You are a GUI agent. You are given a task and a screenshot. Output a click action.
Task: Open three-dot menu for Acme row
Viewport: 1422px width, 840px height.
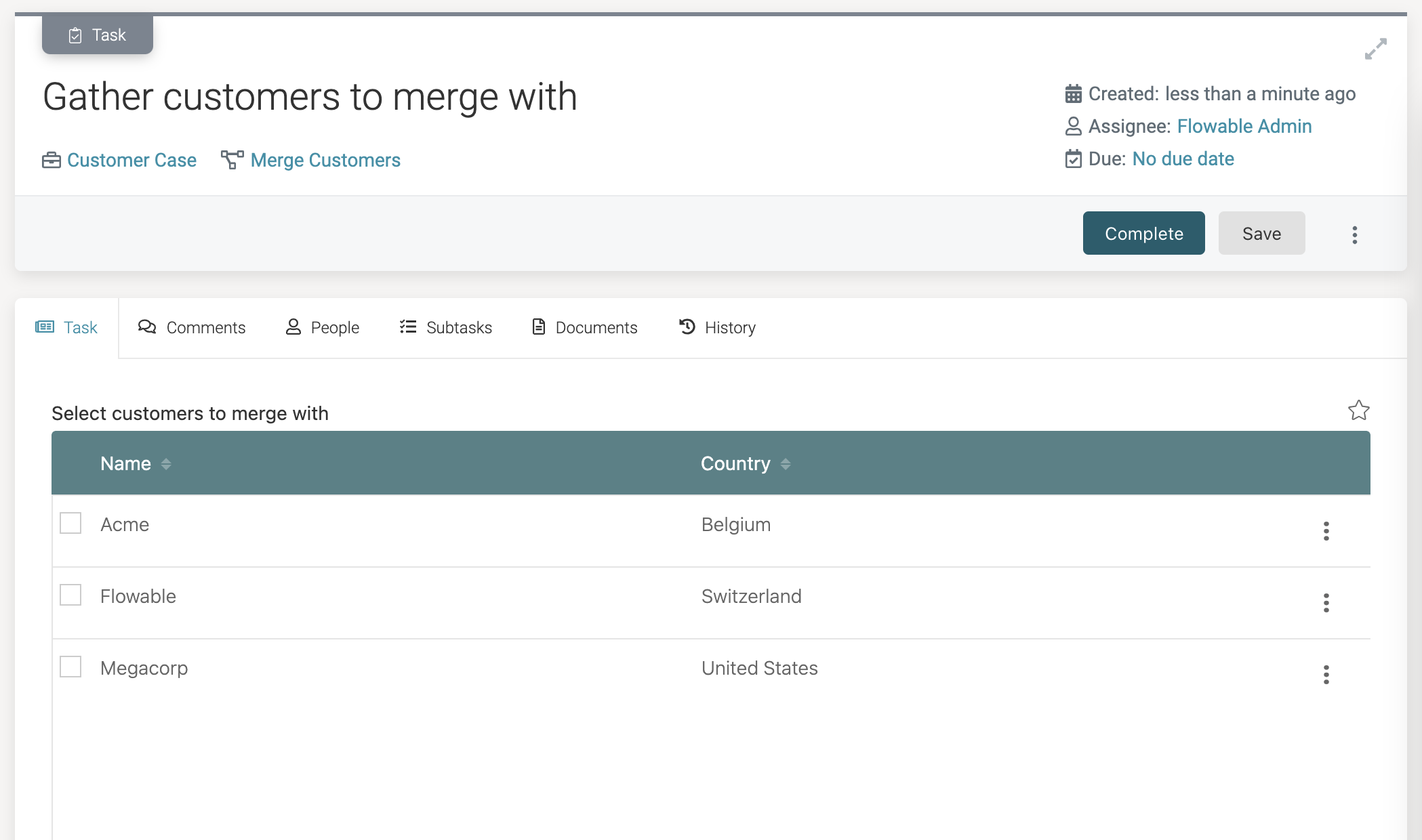click(x=1326, y=530)
